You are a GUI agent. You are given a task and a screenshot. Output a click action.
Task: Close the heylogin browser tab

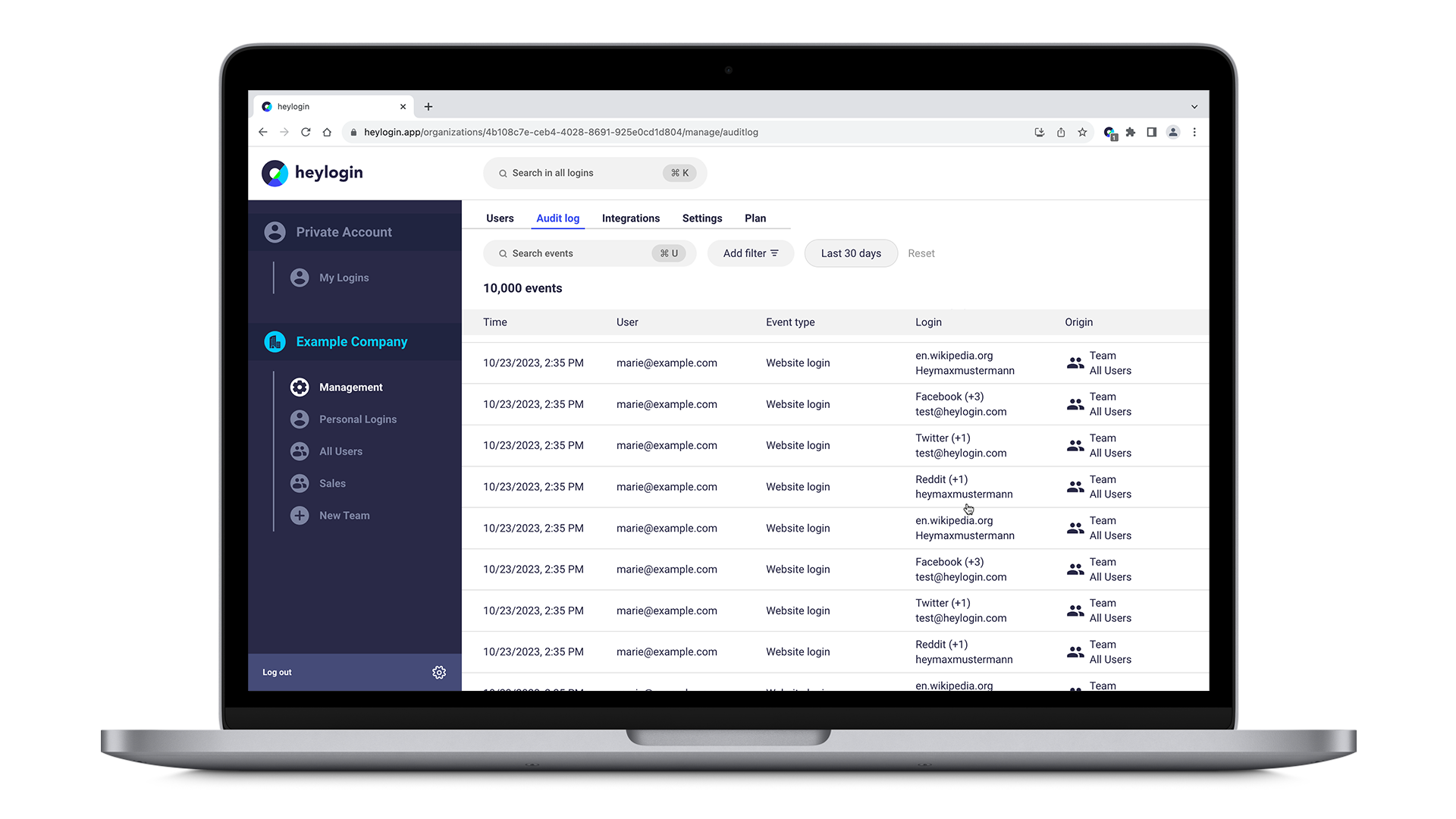403,107
